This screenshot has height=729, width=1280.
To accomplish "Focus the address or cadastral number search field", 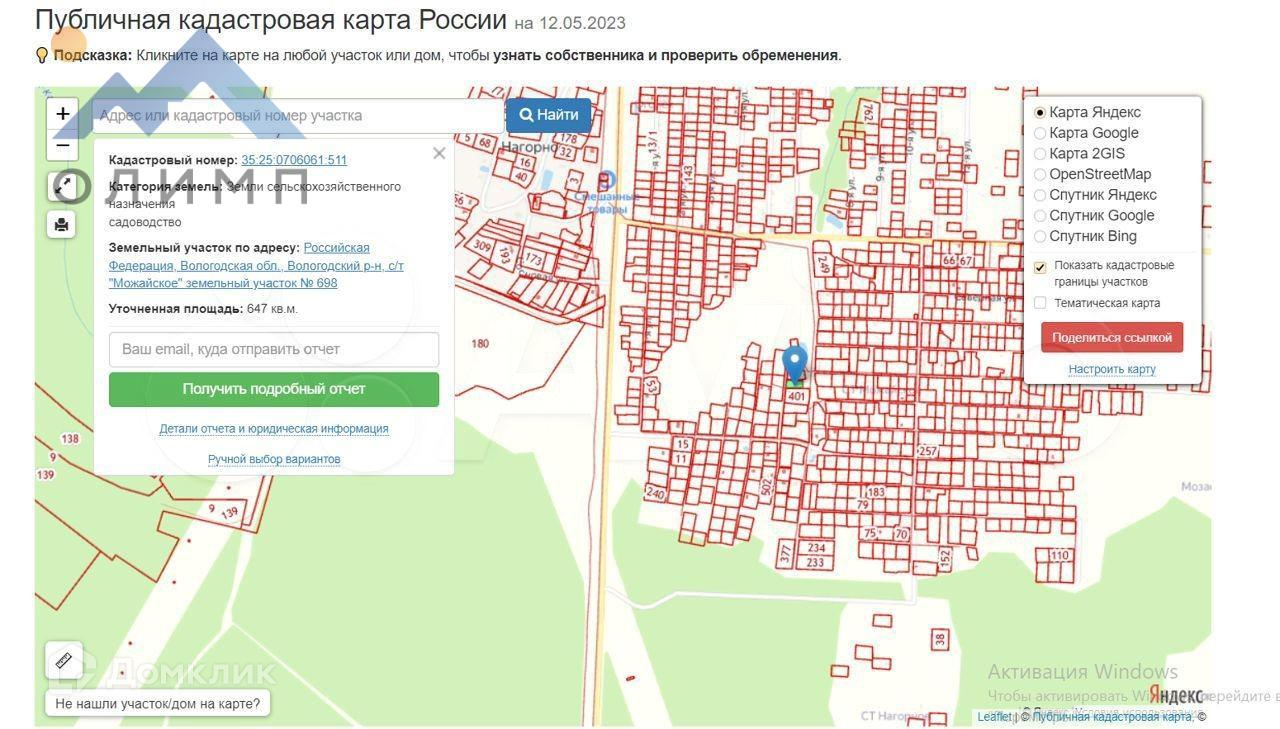I will click(x=298, y=115).
